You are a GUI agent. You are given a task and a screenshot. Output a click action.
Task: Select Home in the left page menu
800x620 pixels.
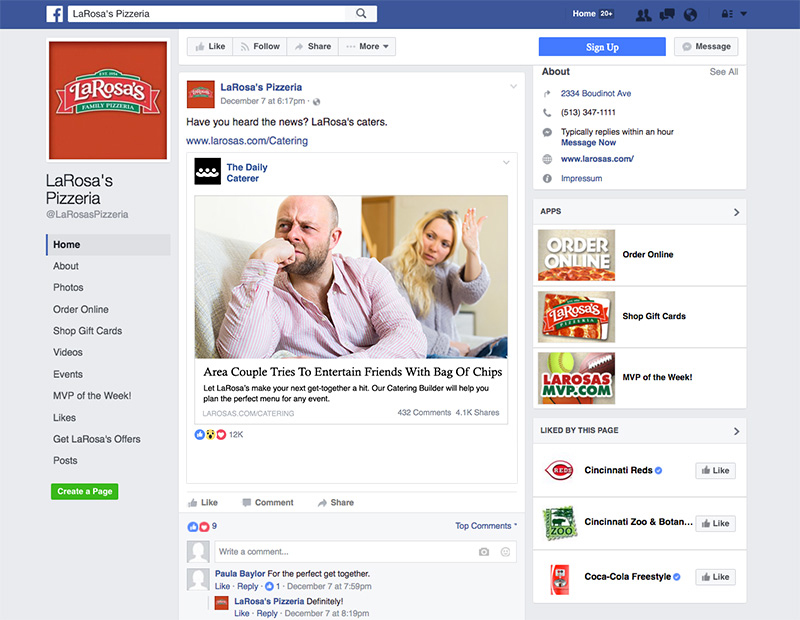pos(108,245)
